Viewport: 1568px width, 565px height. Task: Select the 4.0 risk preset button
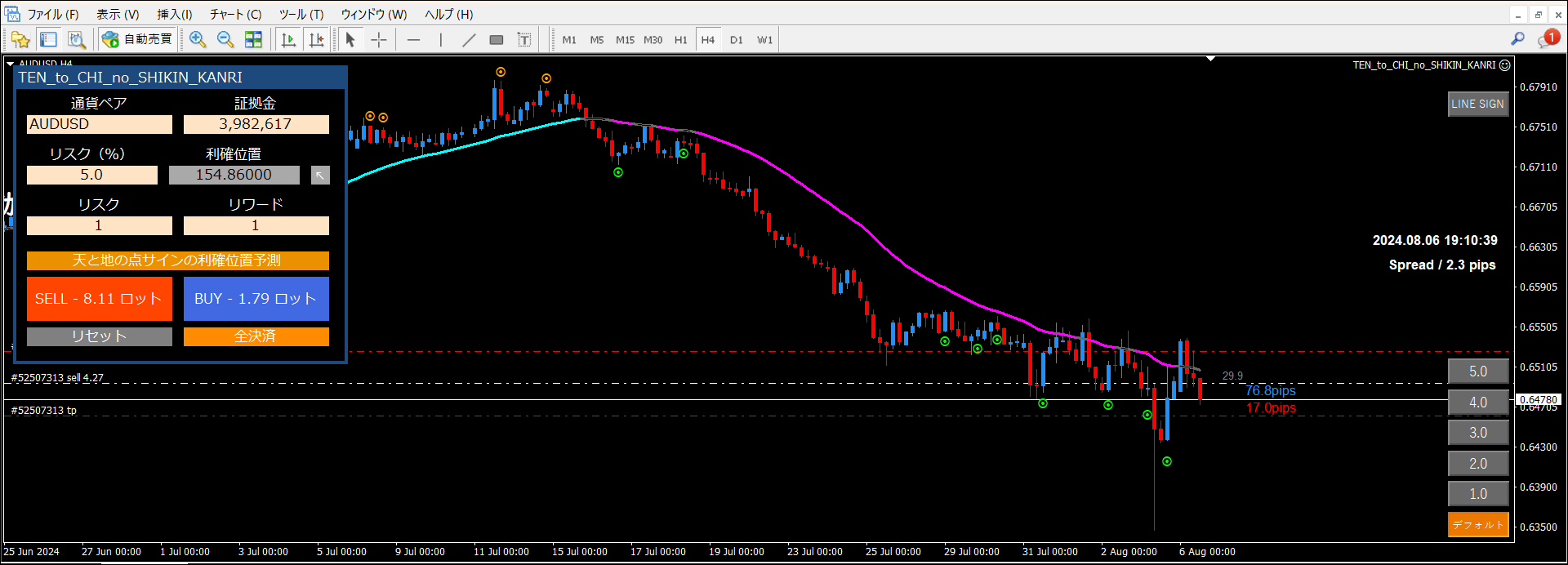click(x=1478, y=403)
